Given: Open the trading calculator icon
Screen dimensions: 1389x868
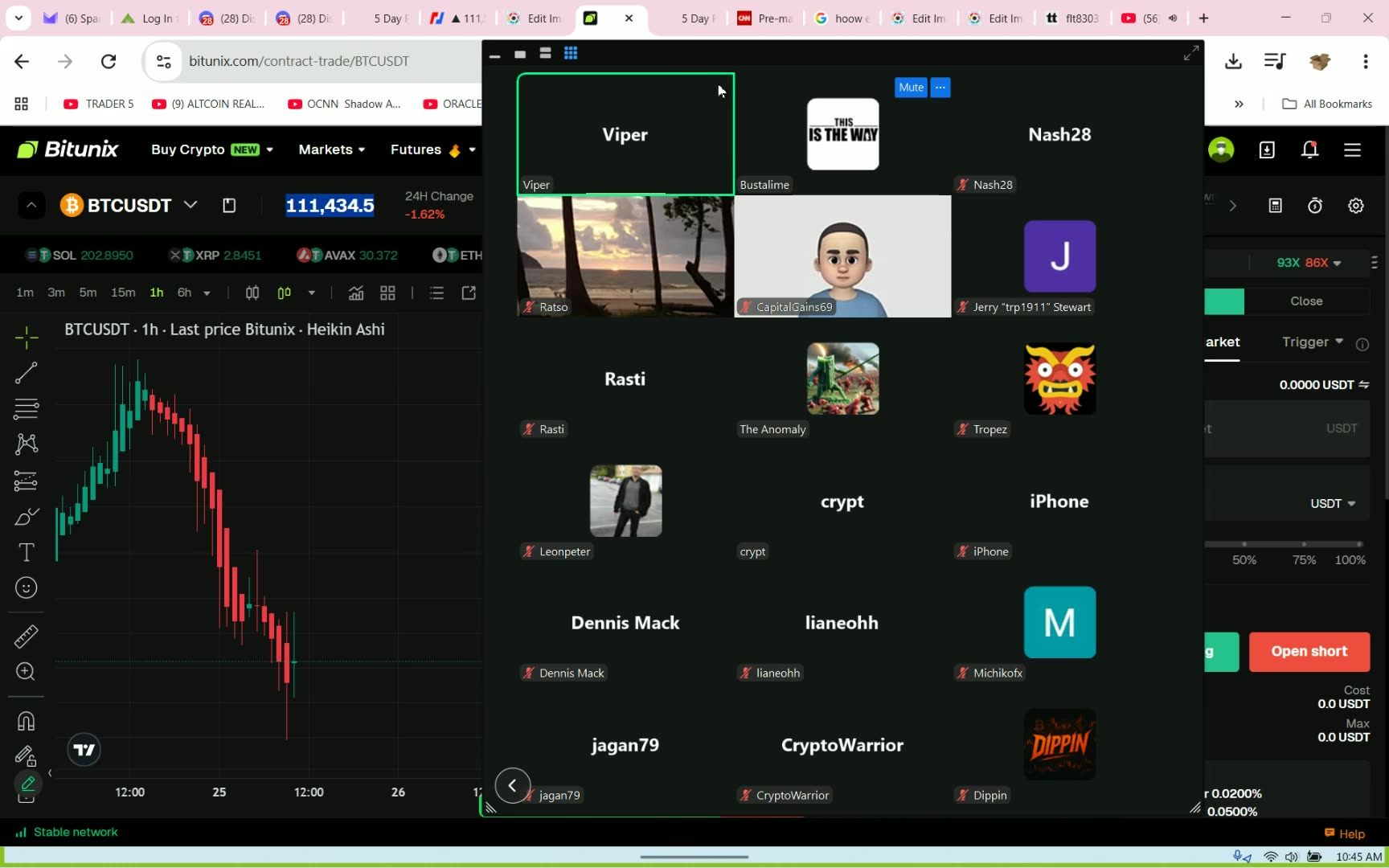Looking at the screenshot, I should pos(1275,206).
